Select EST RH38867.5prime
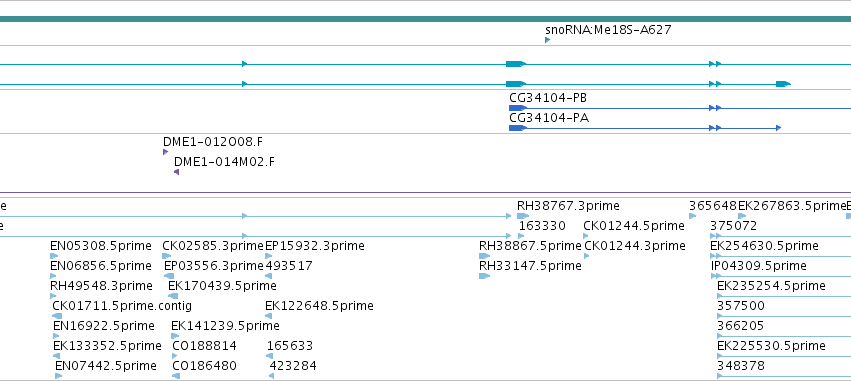 tap(530, 246)
